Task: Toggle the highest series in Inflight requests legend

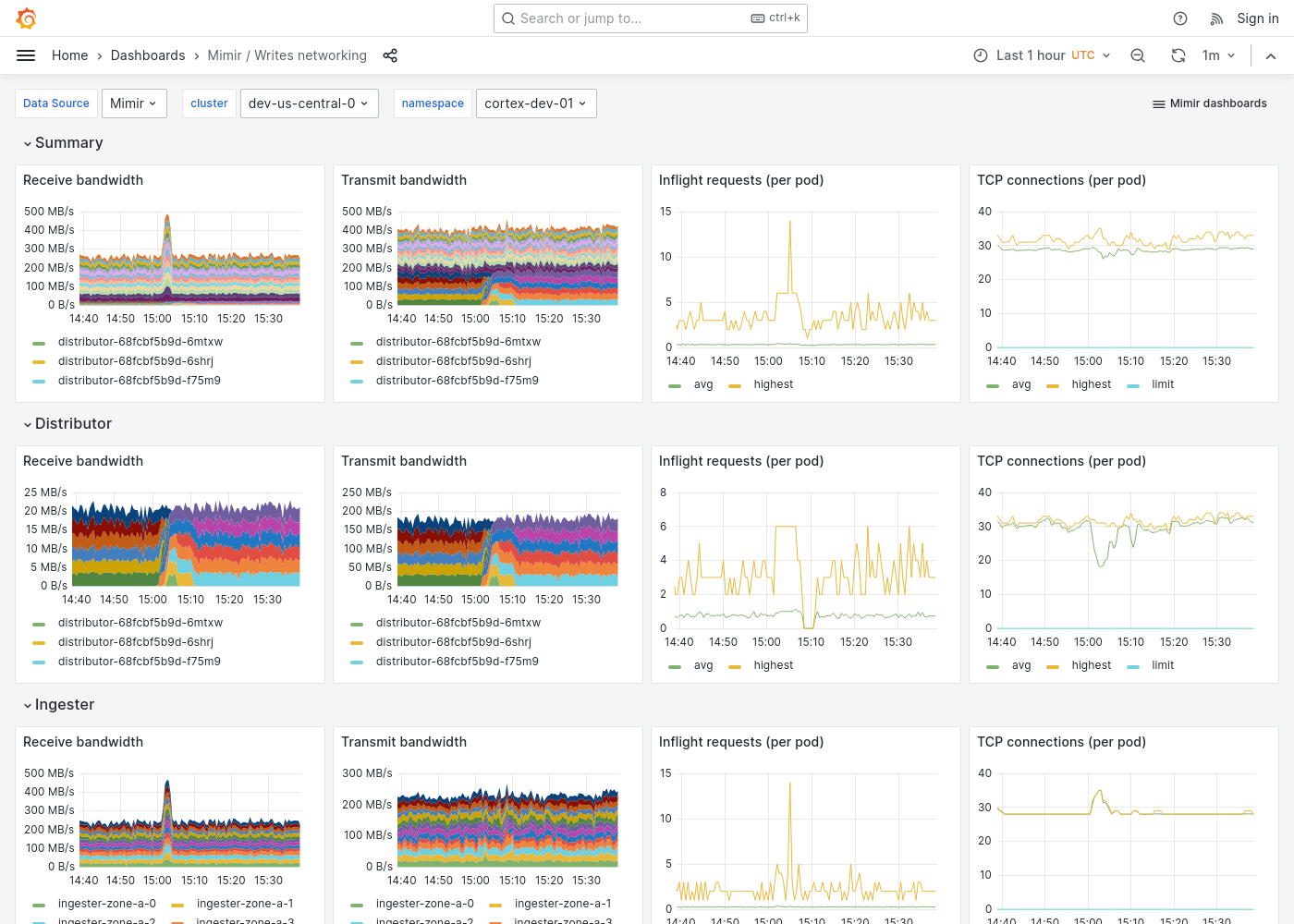Action: (x=774, y=384)
